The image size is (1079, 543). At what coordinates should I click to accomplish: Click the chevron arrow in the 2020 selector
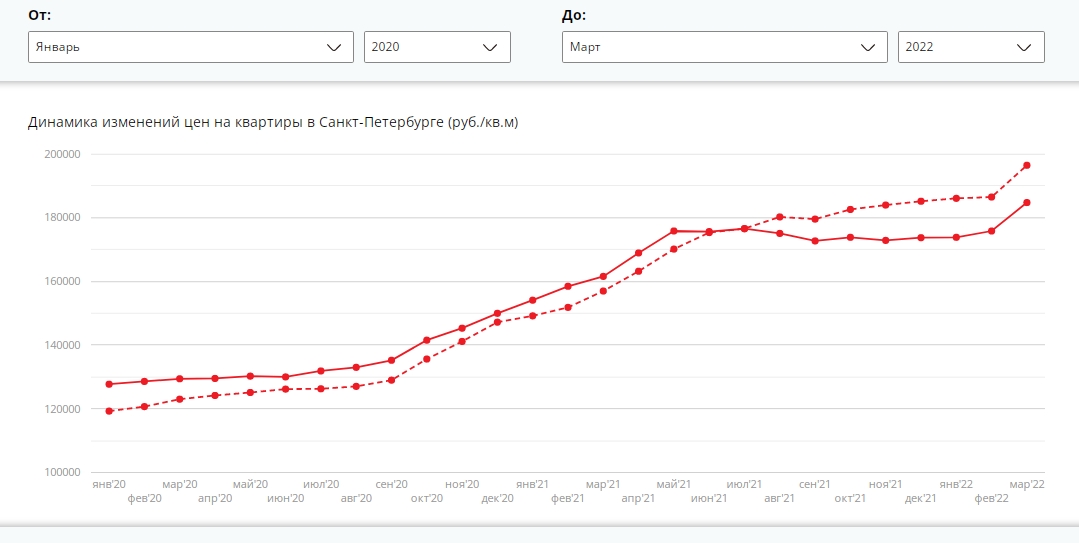490,47
